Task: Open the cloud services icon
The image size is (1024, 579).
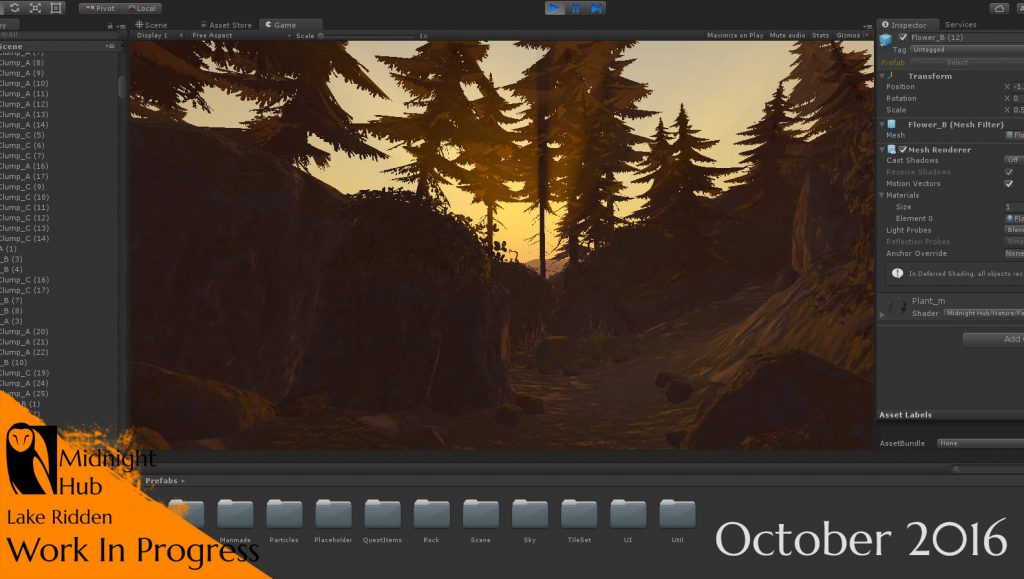Action: point(999,8)
